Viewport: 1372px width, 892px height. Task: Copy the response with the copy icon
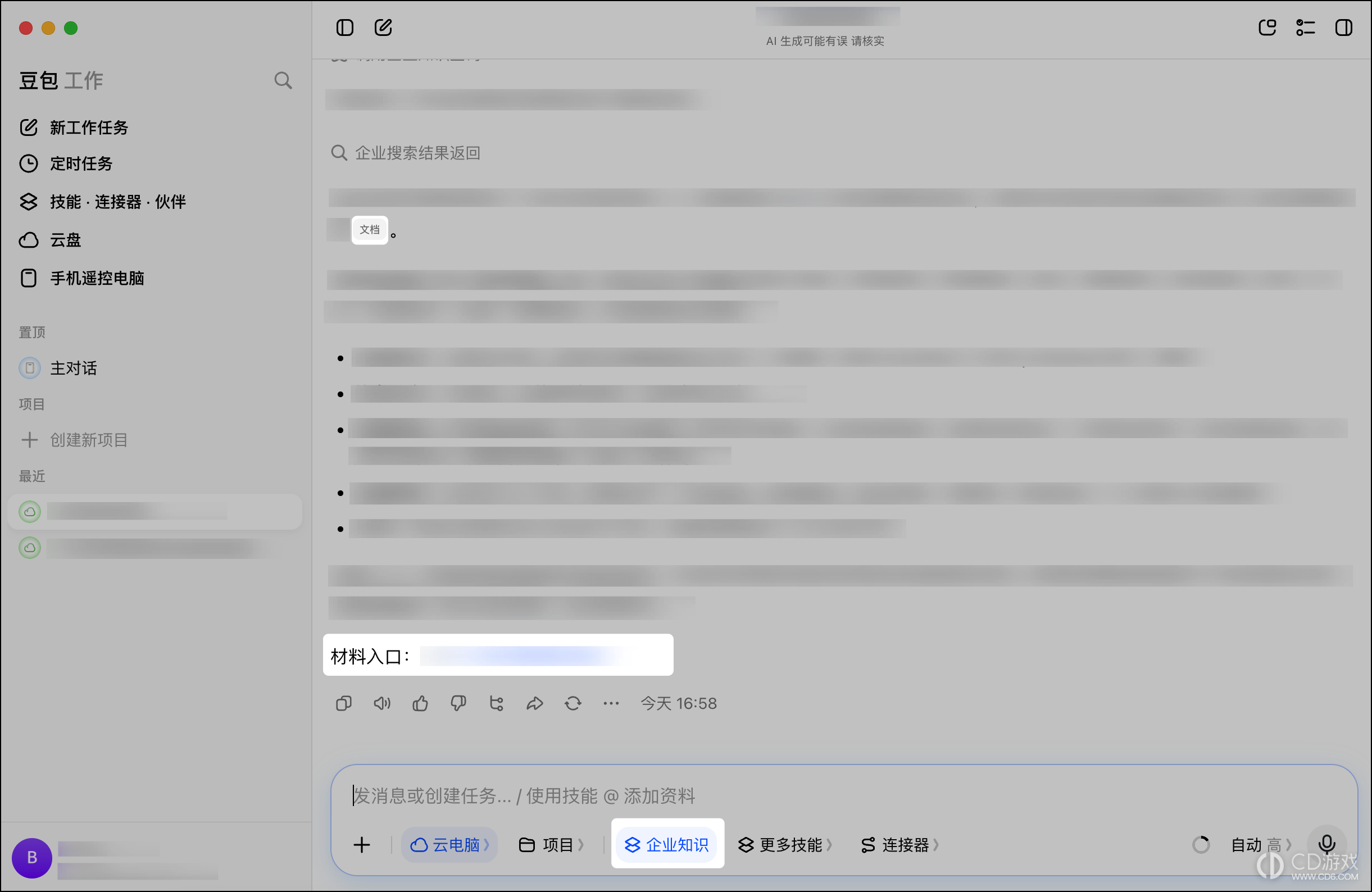coord(344,704)
